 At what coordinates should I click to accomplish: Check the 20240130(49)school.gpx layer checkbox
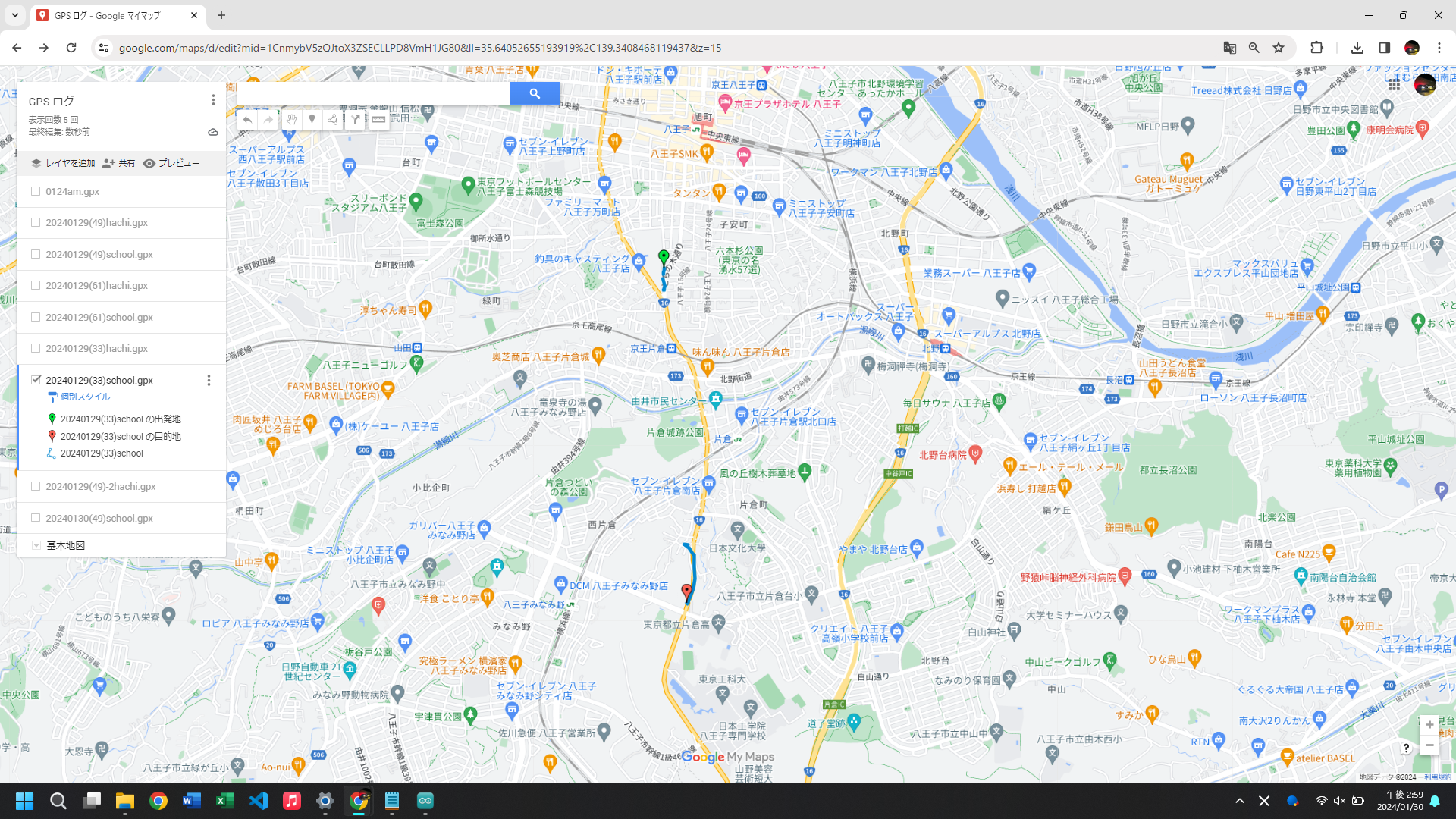[36, 518]
